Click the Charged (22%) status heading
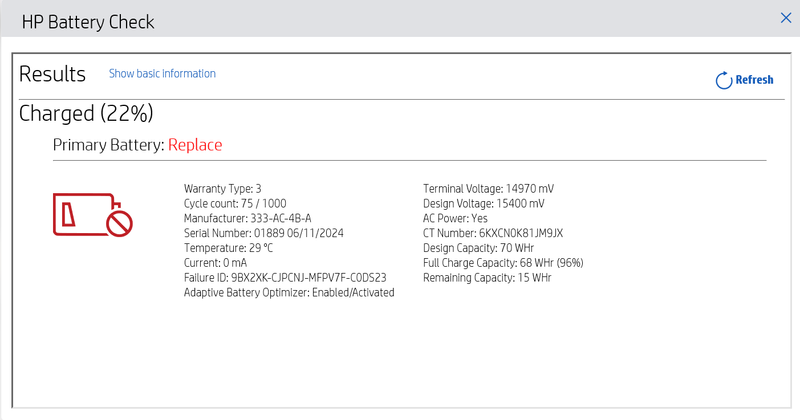Screen dimensions: 800x420 (x=86, y=113)
